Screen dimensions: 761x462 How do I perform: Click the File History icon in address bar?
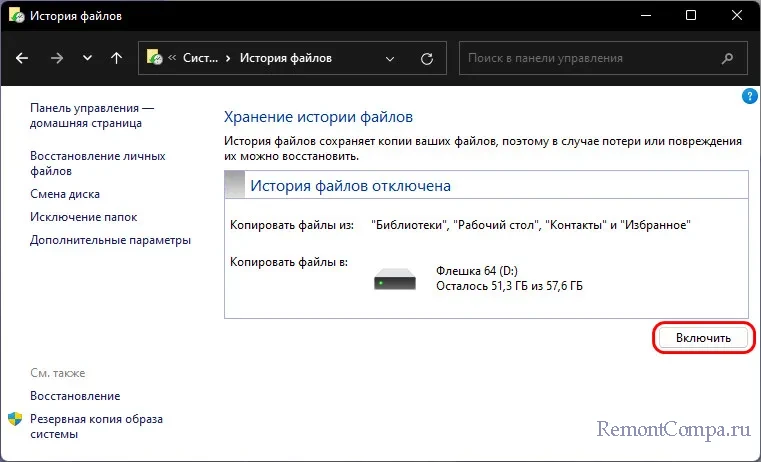click(x=155, y=58)
